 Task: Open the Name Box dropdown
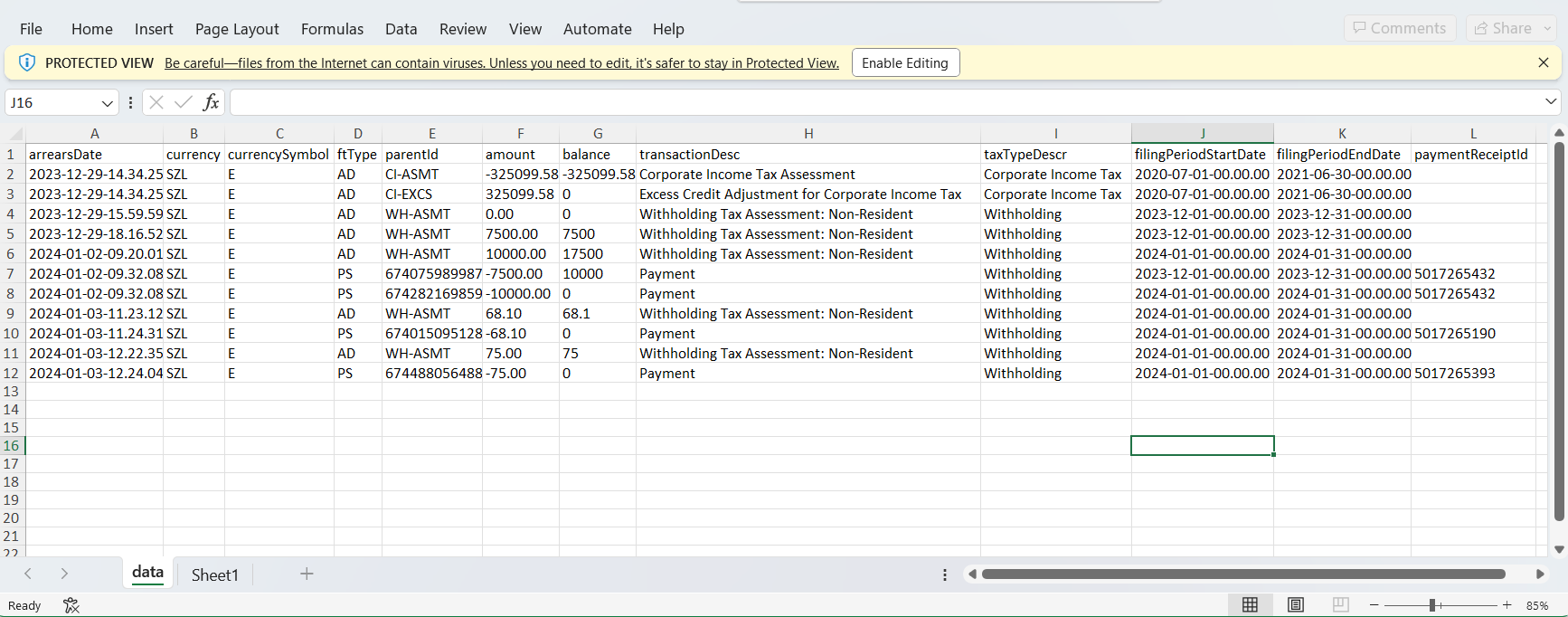click(108, 103)
